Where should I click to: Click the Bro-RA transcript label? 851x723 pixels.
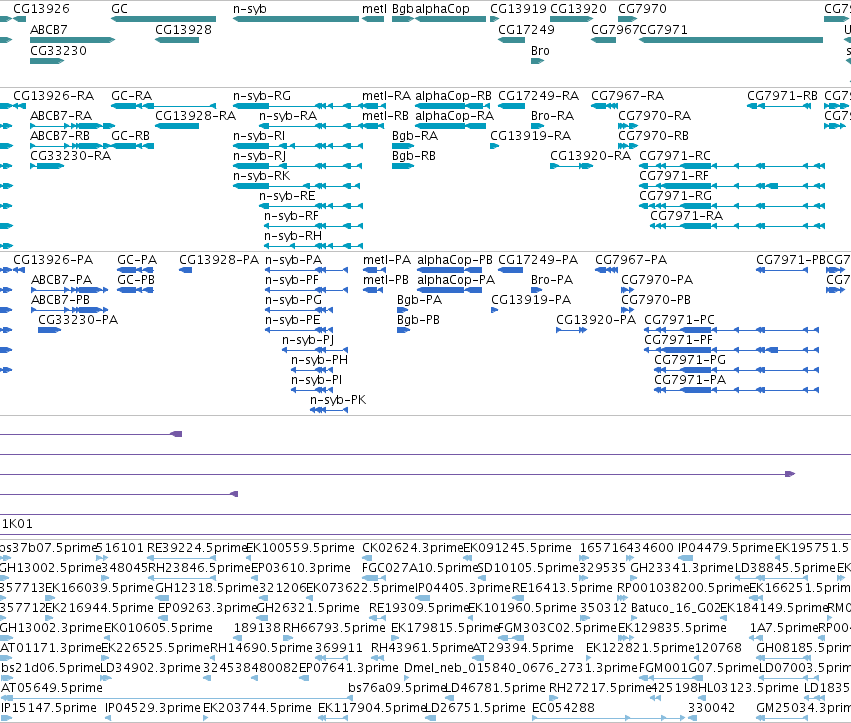pos(552,116)
